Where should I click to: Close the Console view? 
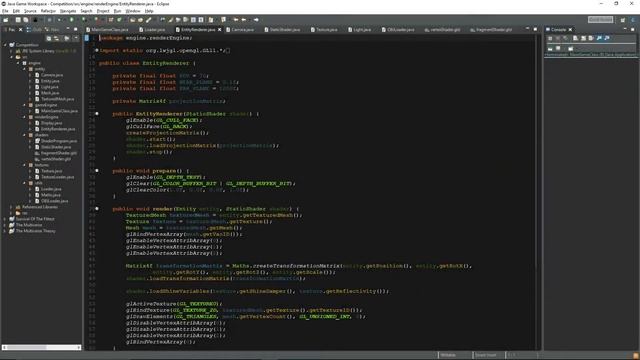(x=570, y=30)
